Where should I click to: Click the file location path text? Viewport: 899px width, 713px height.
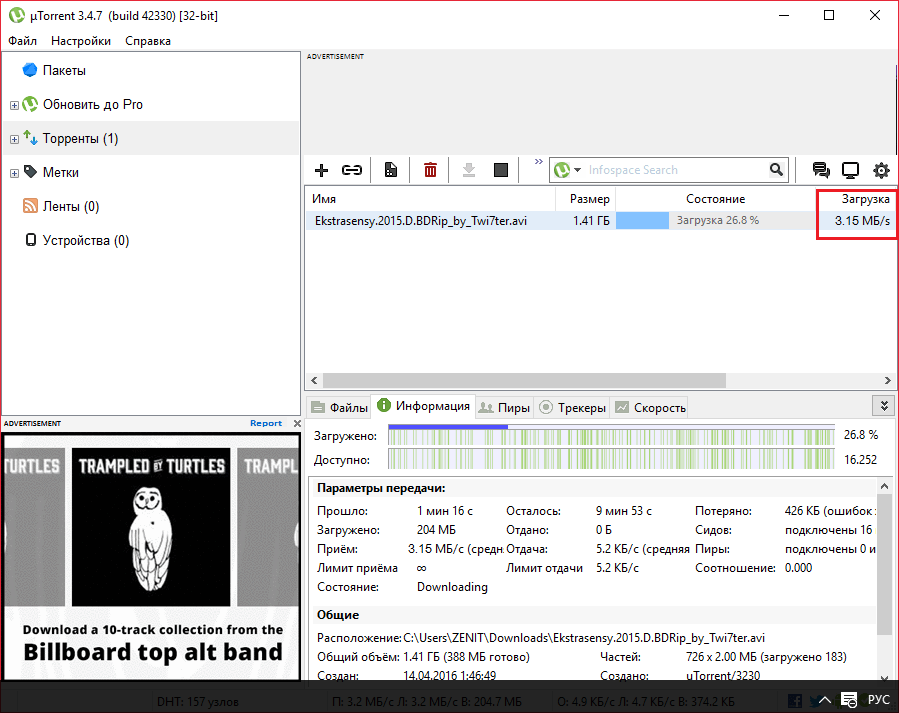pyautogui.click(x=584, y=638)
